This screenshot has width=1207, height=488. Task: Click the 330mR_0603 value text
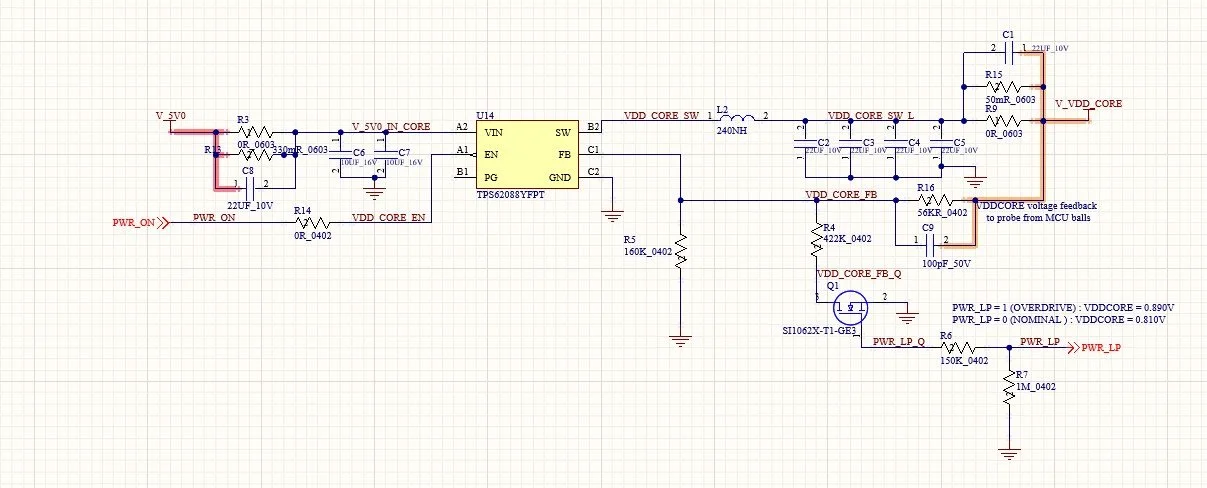(x=301, y=149)
